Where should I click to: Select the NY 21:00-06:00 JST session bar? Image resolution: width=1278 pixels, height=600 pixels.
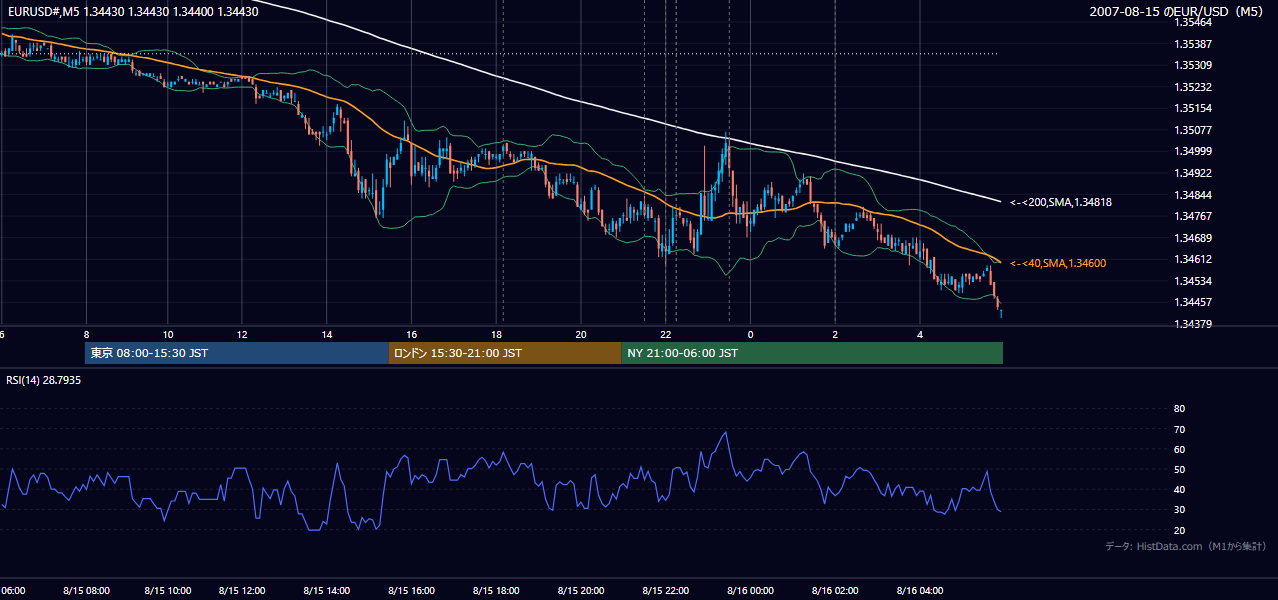[x=812, y=353]
